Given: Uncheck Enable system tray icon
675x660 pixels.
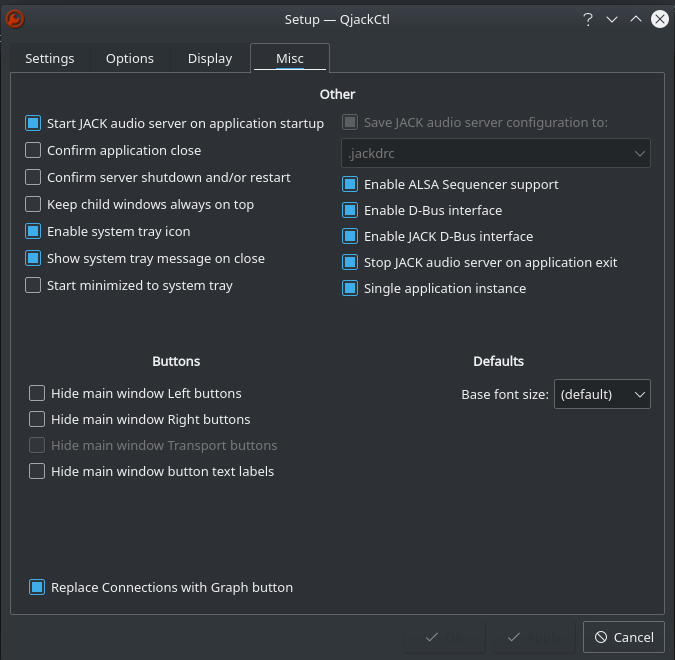Looking at the screenshot, I should click(33, 232).
